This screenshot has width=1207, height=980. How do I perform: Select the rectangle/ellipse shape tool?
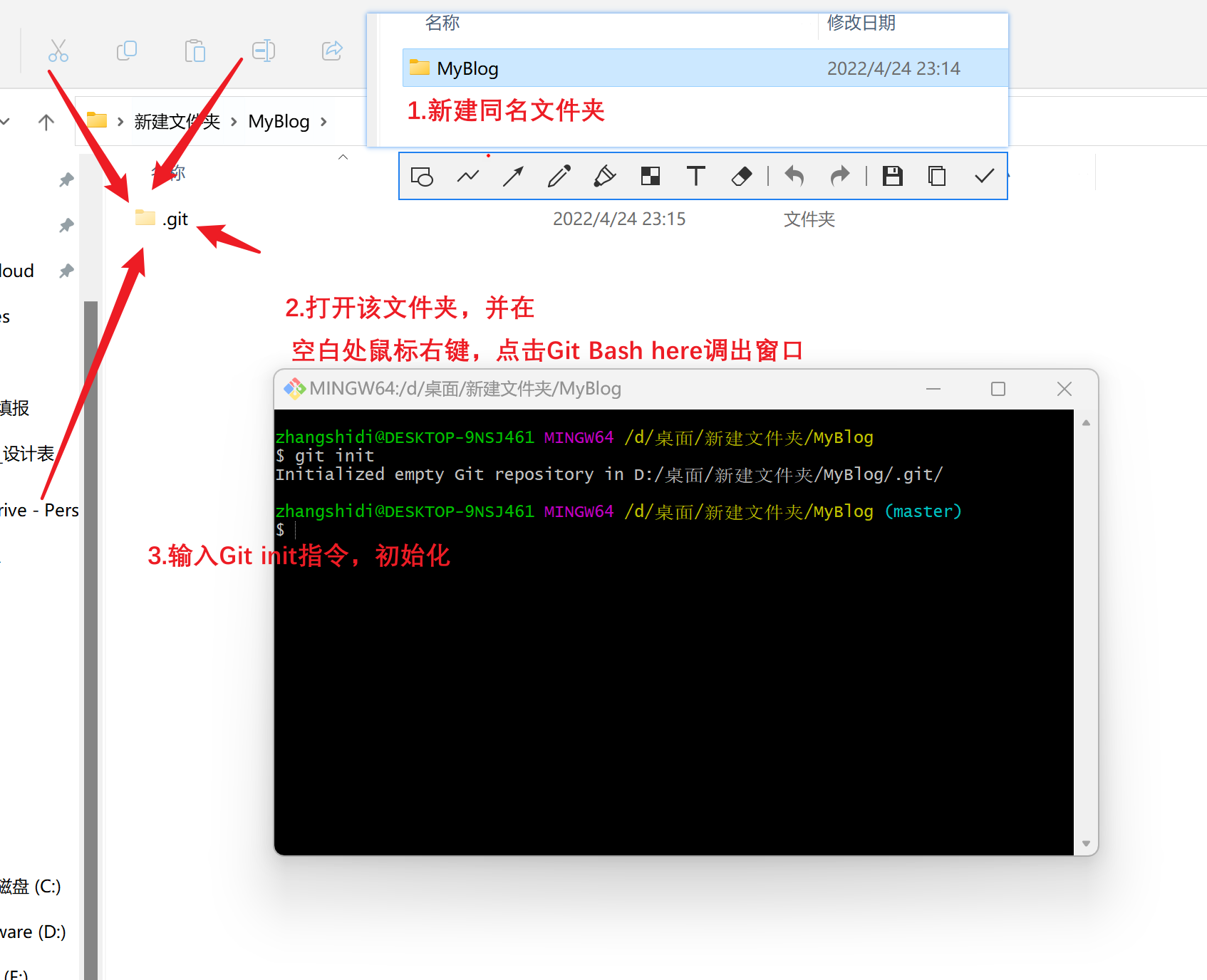coord(422,176)
